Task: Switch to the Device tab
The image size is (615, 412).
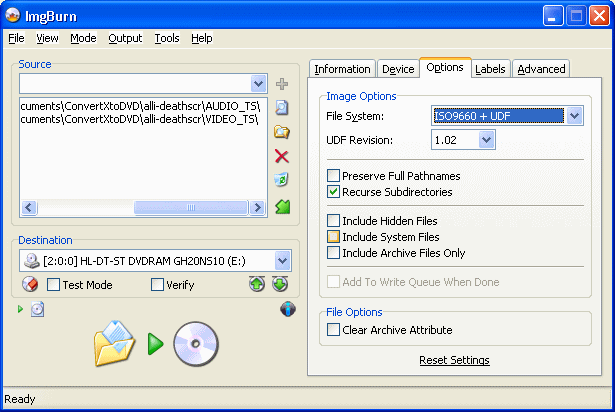Action: click(398, 69)
